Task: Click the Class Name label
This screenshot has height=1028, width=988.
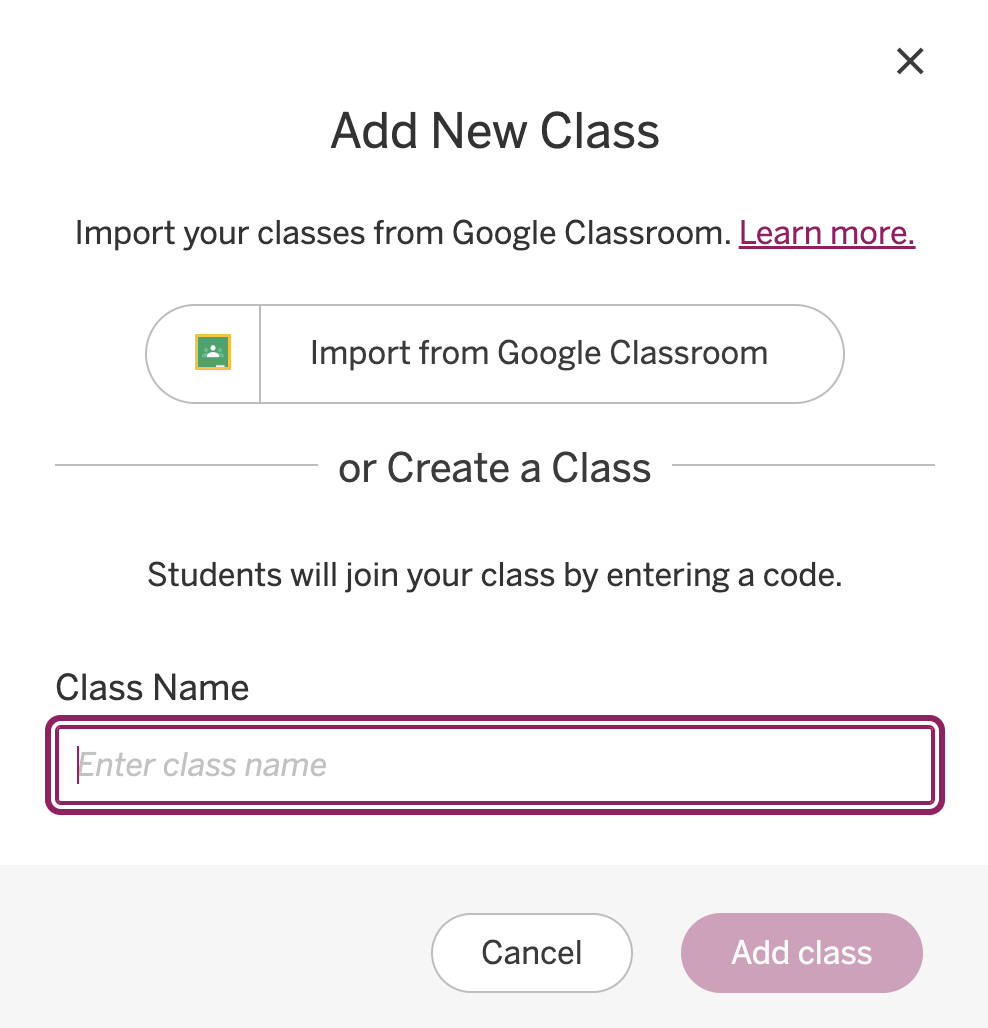Action: click(152, 687)
